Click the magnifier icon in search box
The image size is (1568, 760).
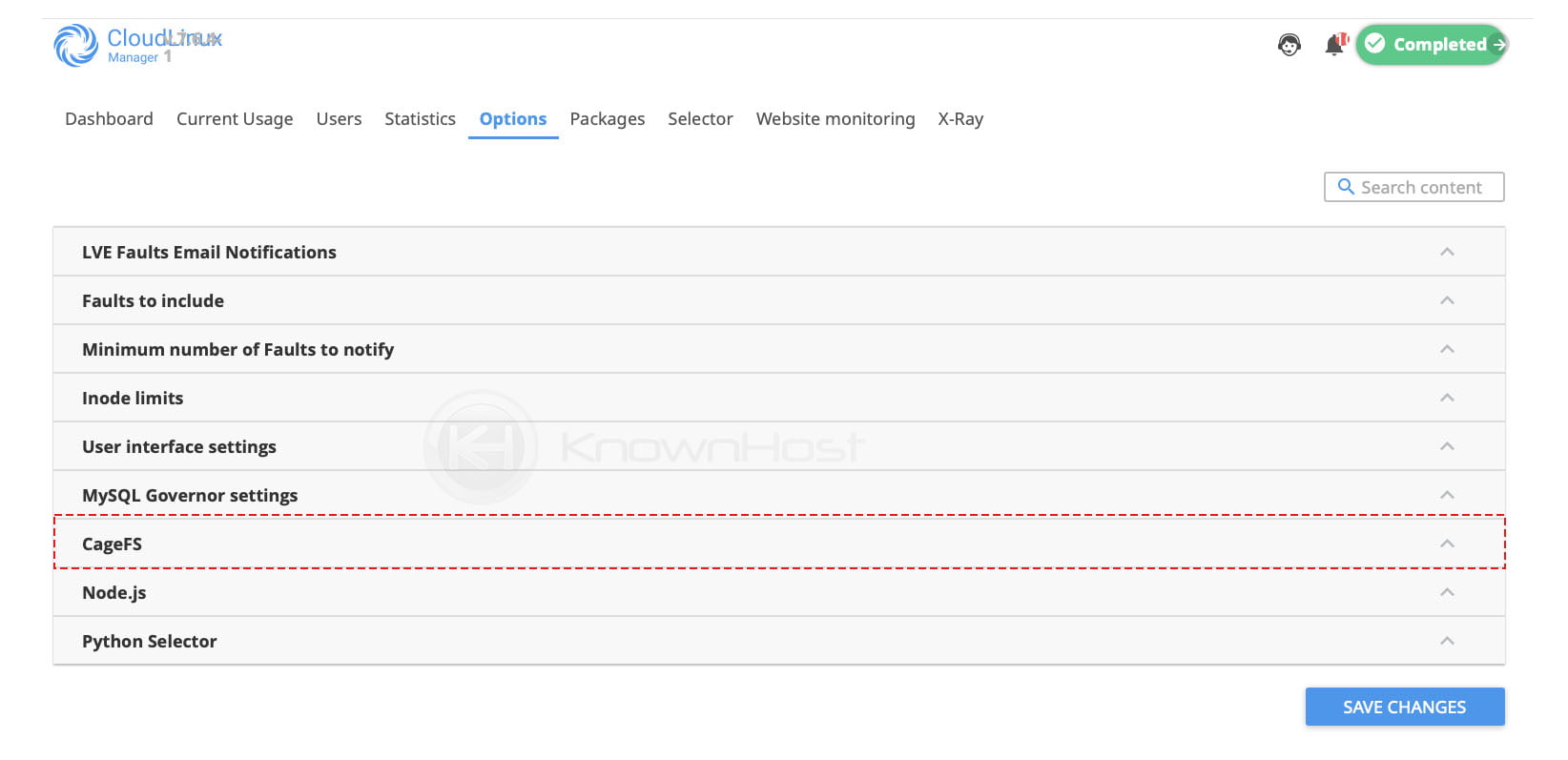coord(1346,187)
